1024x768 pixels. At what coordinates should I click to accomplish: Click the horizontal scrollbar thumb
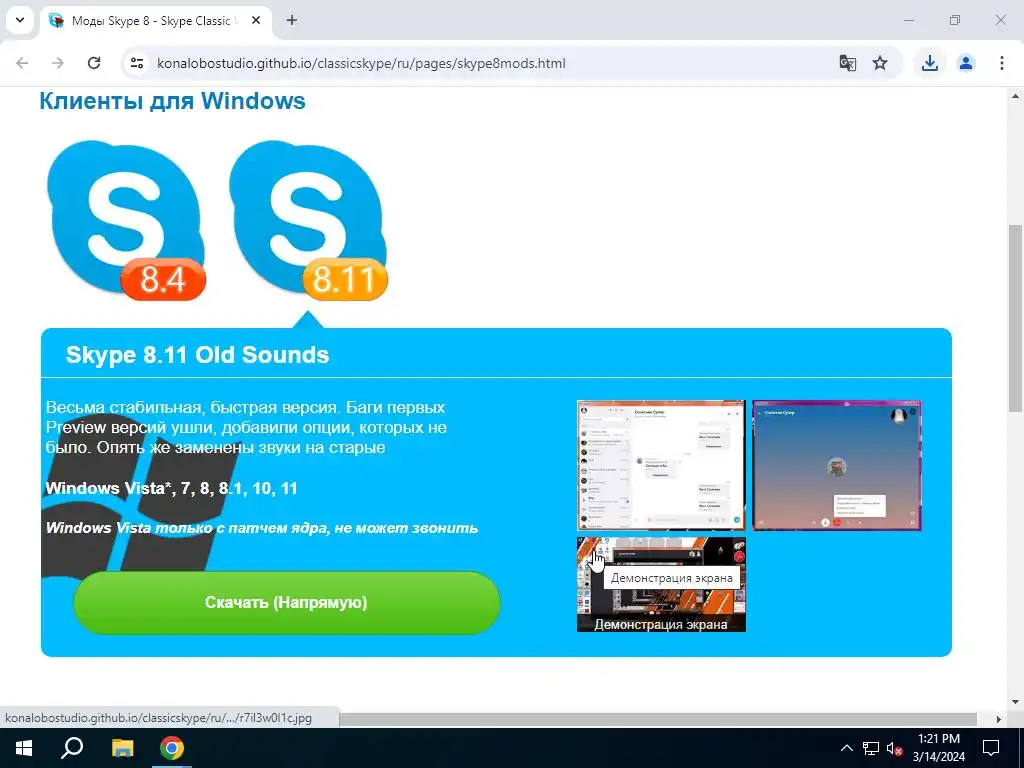click(658, 719)
